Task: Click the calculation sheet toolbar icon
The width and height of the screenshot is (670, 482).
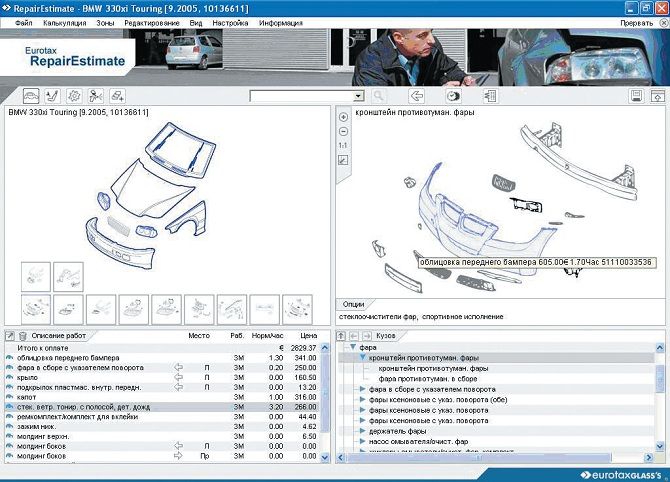Action: pyautogui.click(x=490, y=96)
